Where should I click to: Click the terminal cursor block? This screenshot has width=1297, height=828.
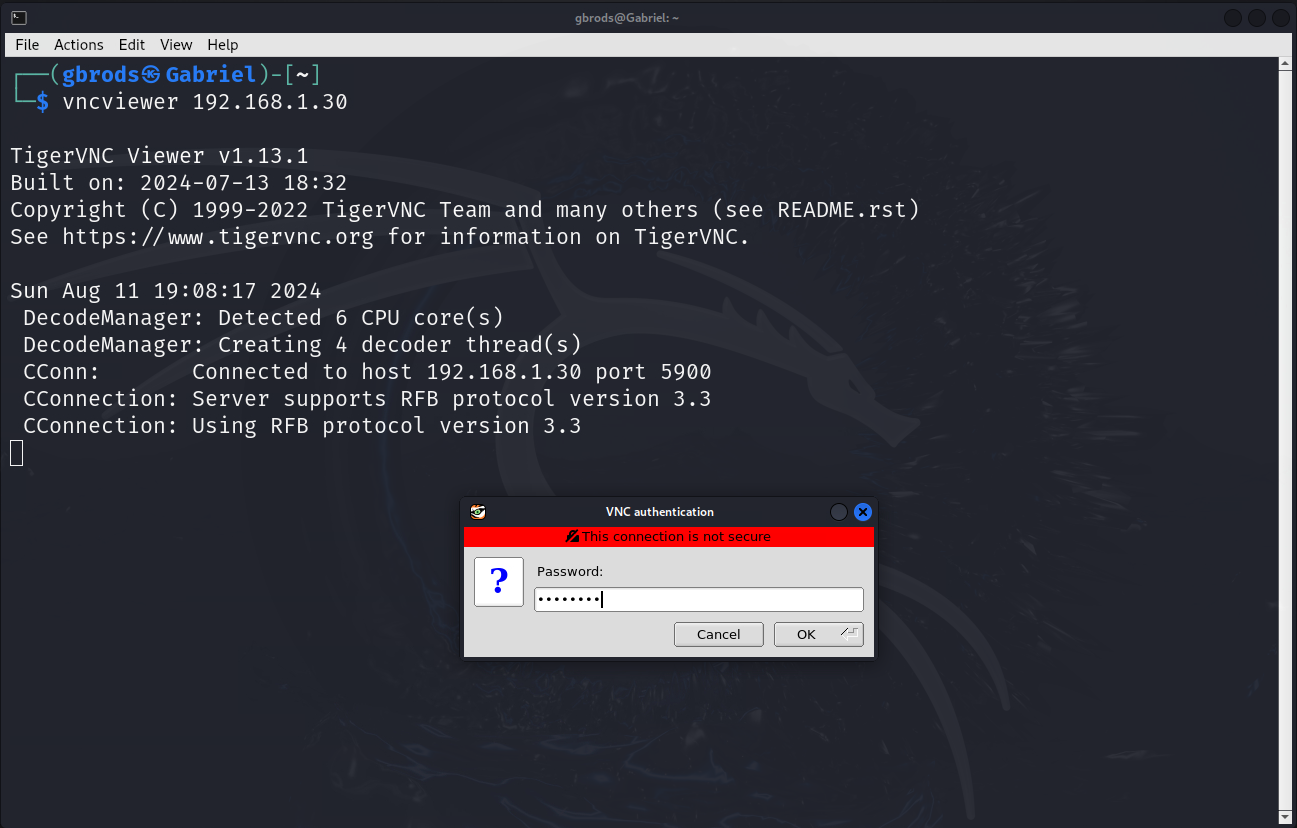tap(16, 453)
